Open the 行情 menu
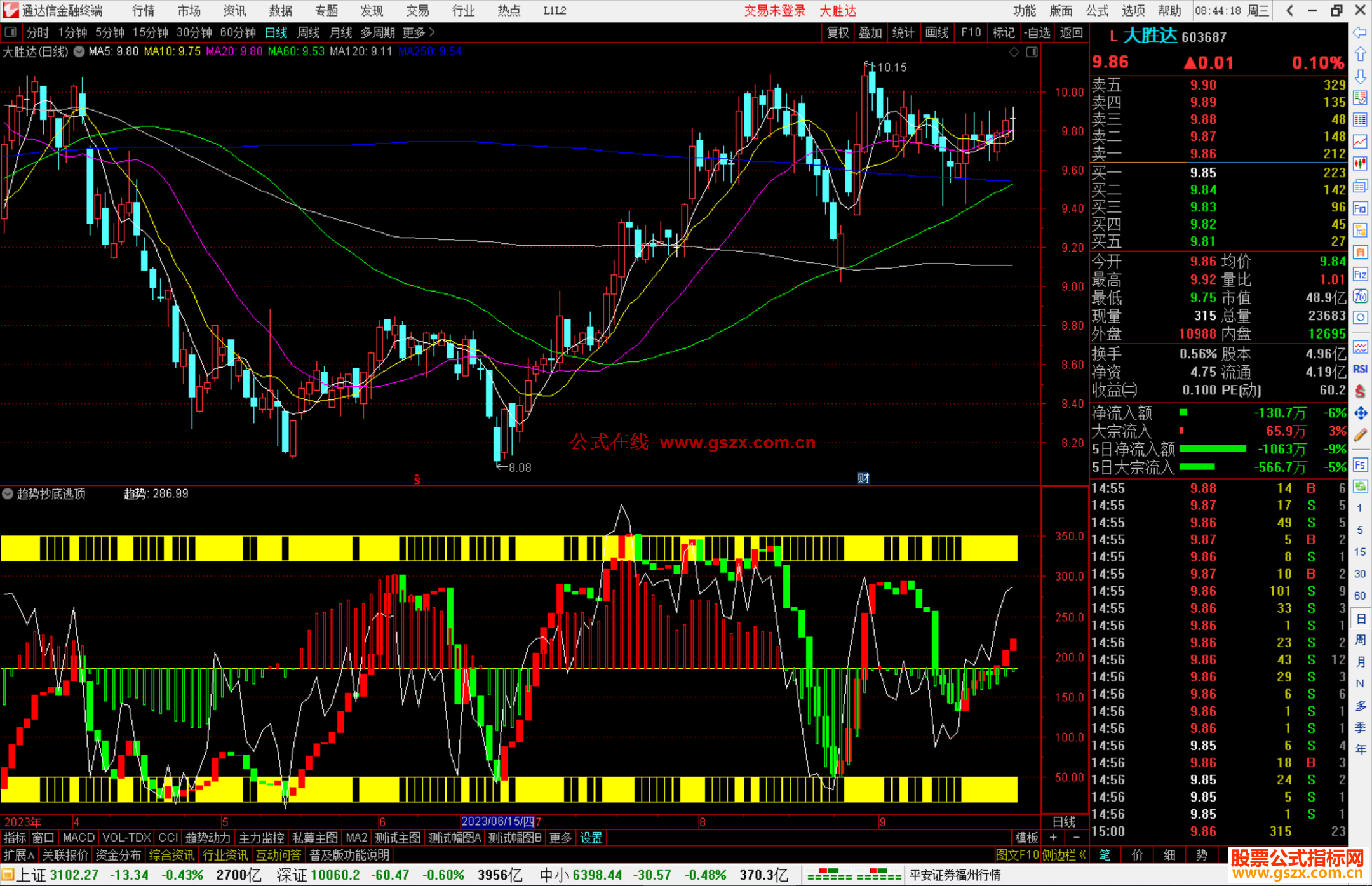Viewport: 1372px width, 886px height. pyautogui.click(x=144, y=11)
